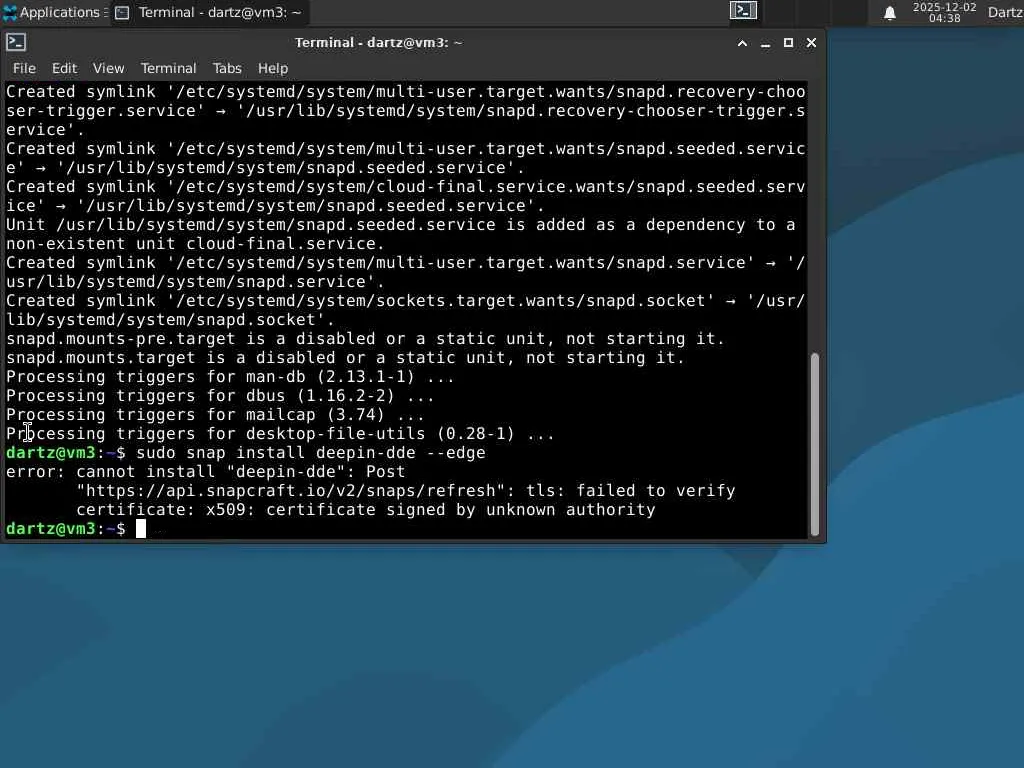The image size is (1024, 768).
Task: Open the Edit menu
Action: click(64, 68)
